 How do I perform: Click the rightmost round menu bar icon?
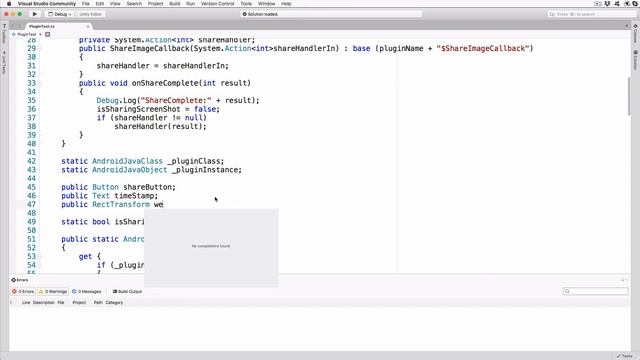pyautogui.click(x=635, y=4)
